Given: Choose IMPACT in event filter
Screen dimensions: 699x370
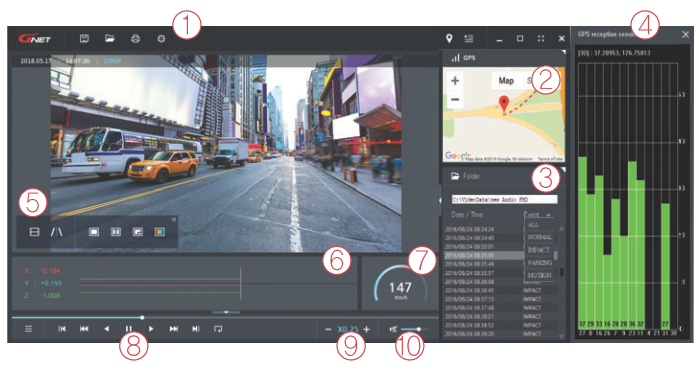Looking at the screenshot, I should pos(539,250).
